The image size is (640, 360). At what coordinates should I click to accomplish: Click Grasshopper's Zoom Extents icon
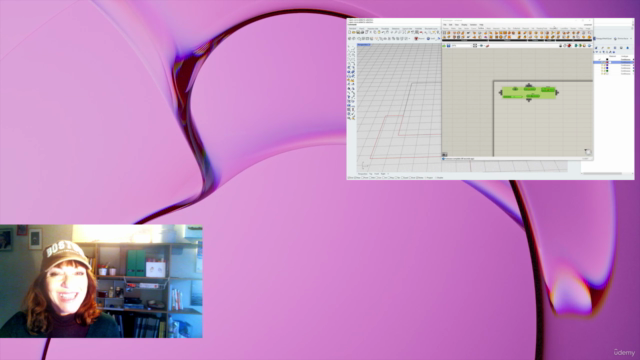475,46
